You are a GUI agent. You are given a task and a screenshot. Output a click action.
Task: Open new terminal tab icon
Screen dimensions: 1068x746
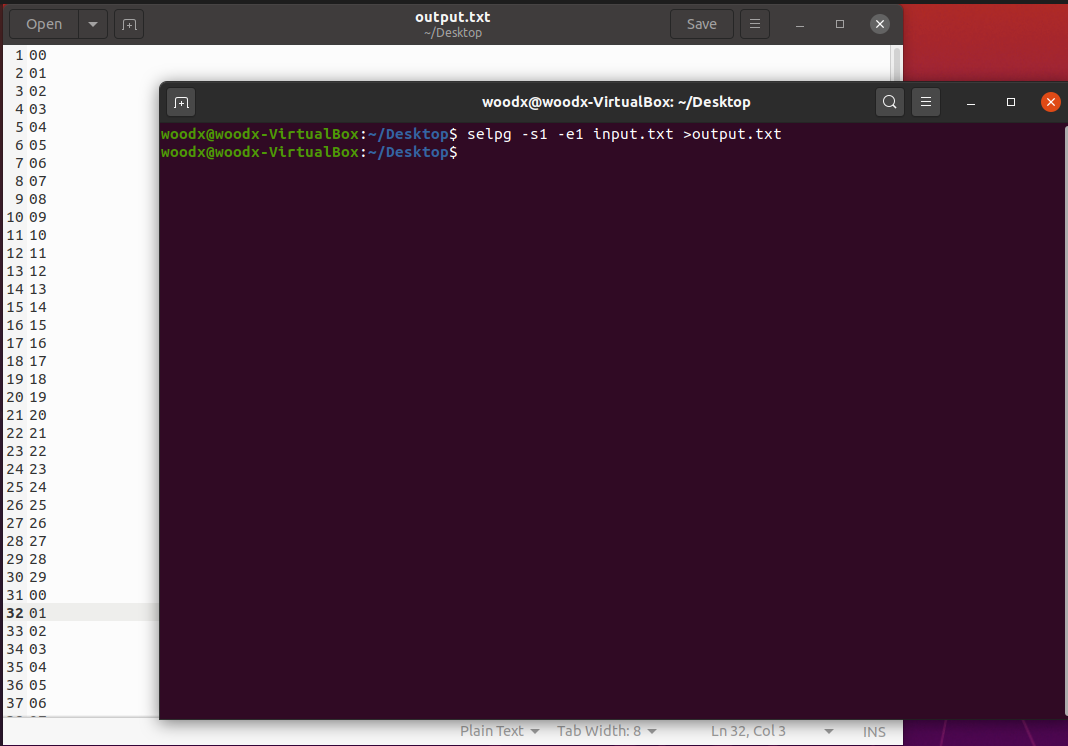[x=181, y=102]
